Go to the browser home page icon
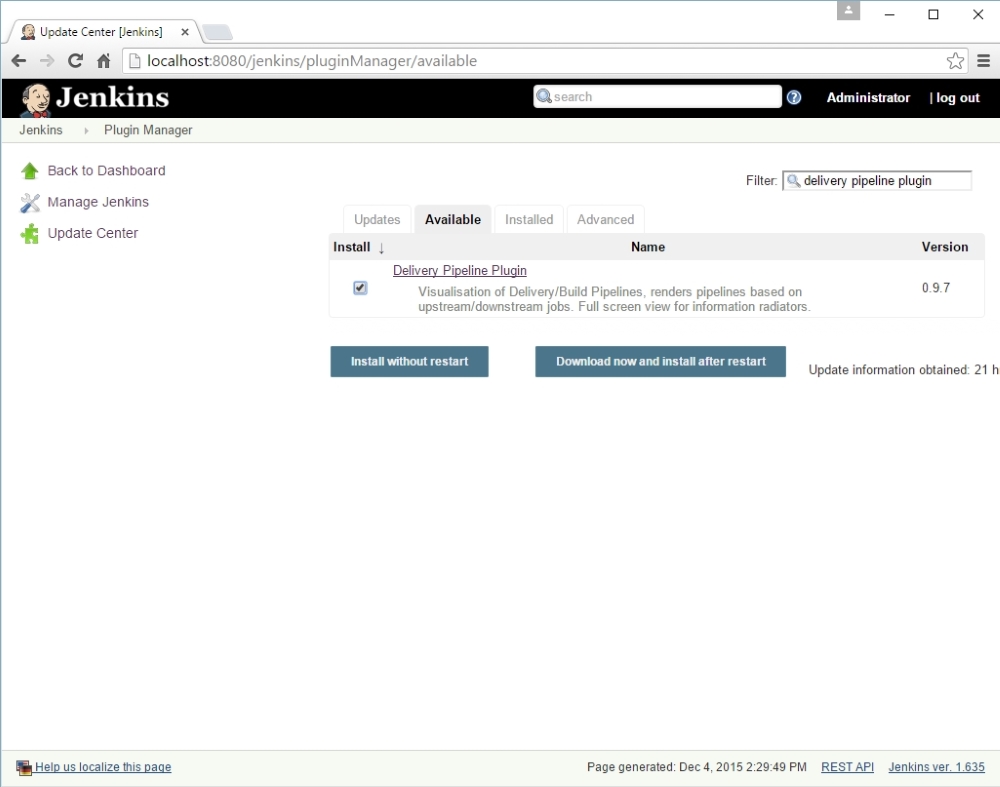Viewport: 1000px width, 787px height. [103, 61]
